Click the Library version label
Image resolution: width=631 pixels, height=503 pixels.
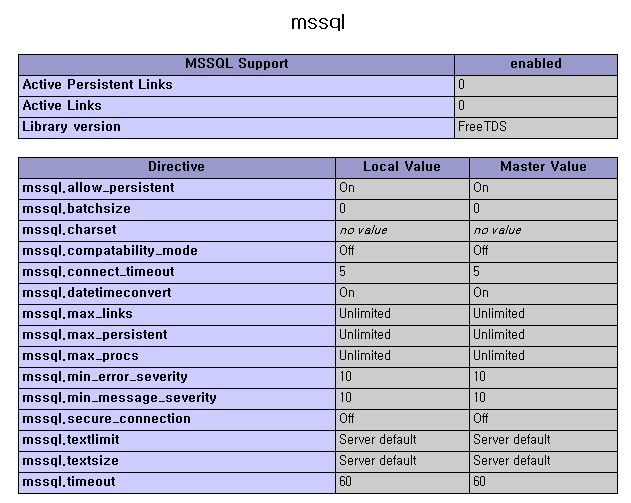click(x=71, y=127)
